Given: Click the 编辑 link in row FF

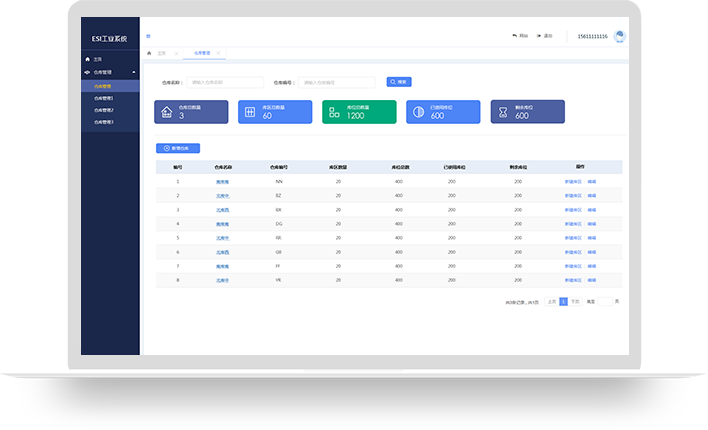Looking at the screenshot, I should (592, 266).
